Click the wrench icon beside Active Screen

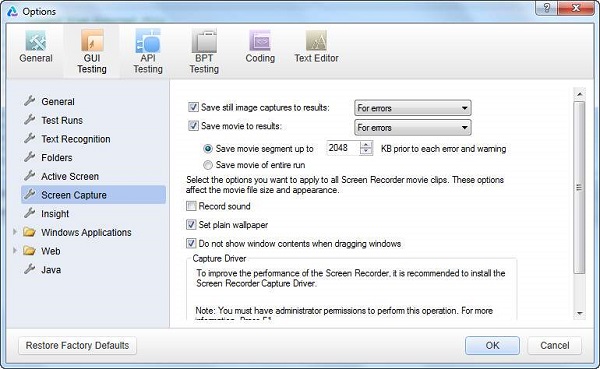pyautogui.click(x=29, y=176)
